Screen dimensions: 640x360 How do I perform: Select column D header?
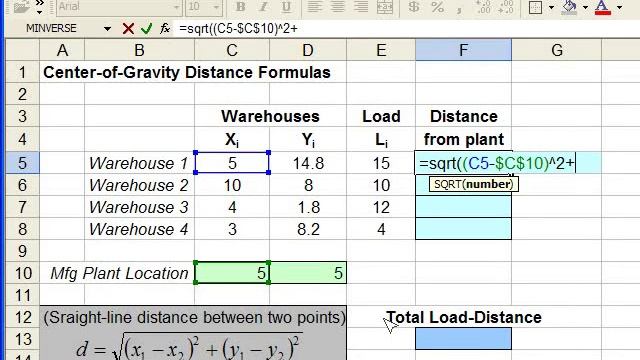[x=308, y=50]
